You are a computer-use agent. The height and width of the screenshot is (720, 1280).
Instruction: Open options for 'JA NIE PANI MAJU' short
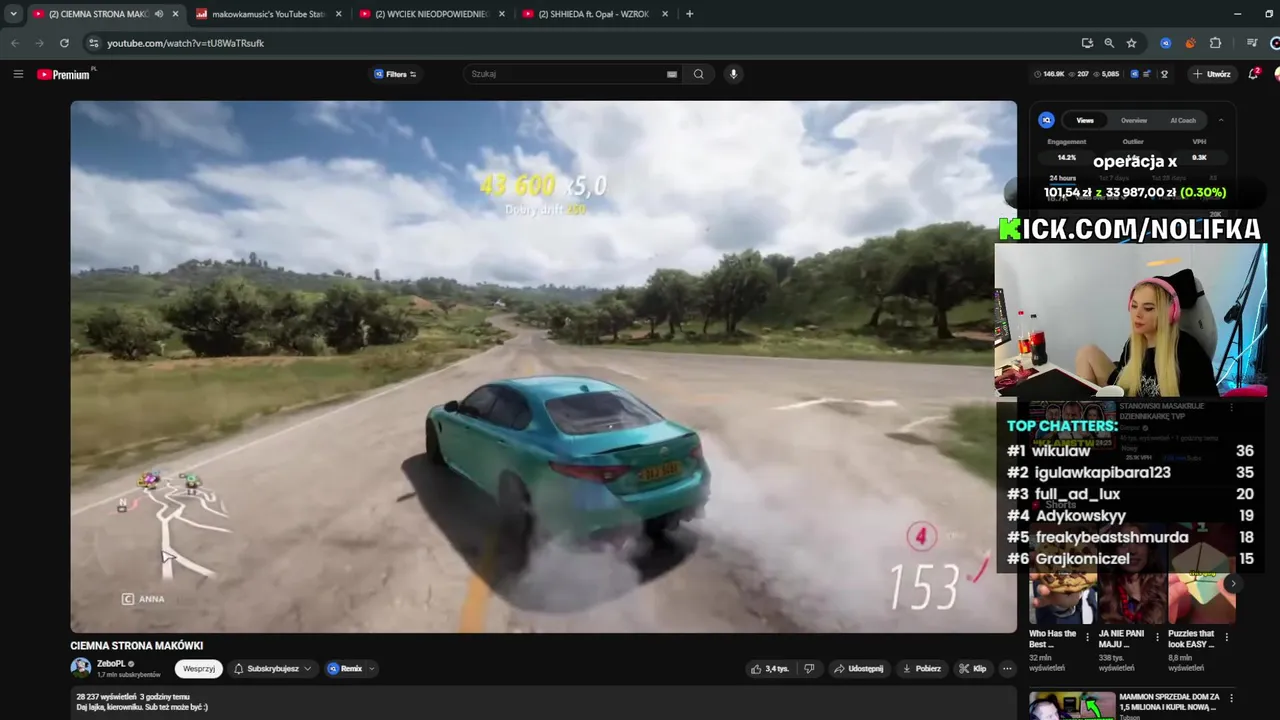click(1157, 637)
